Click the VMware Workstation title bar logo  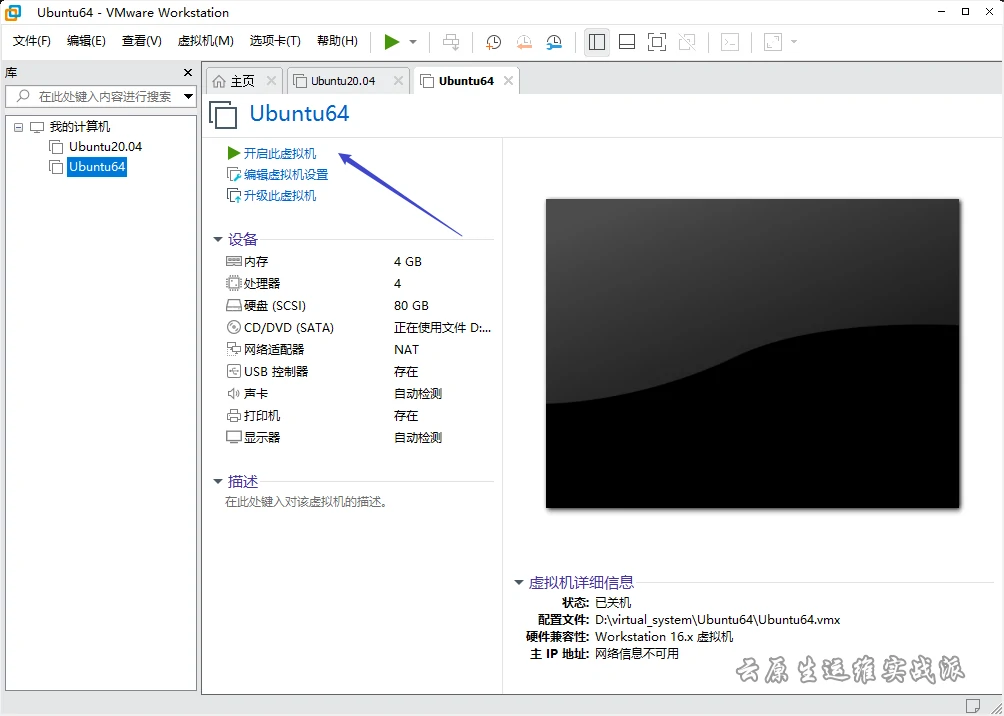13,12
